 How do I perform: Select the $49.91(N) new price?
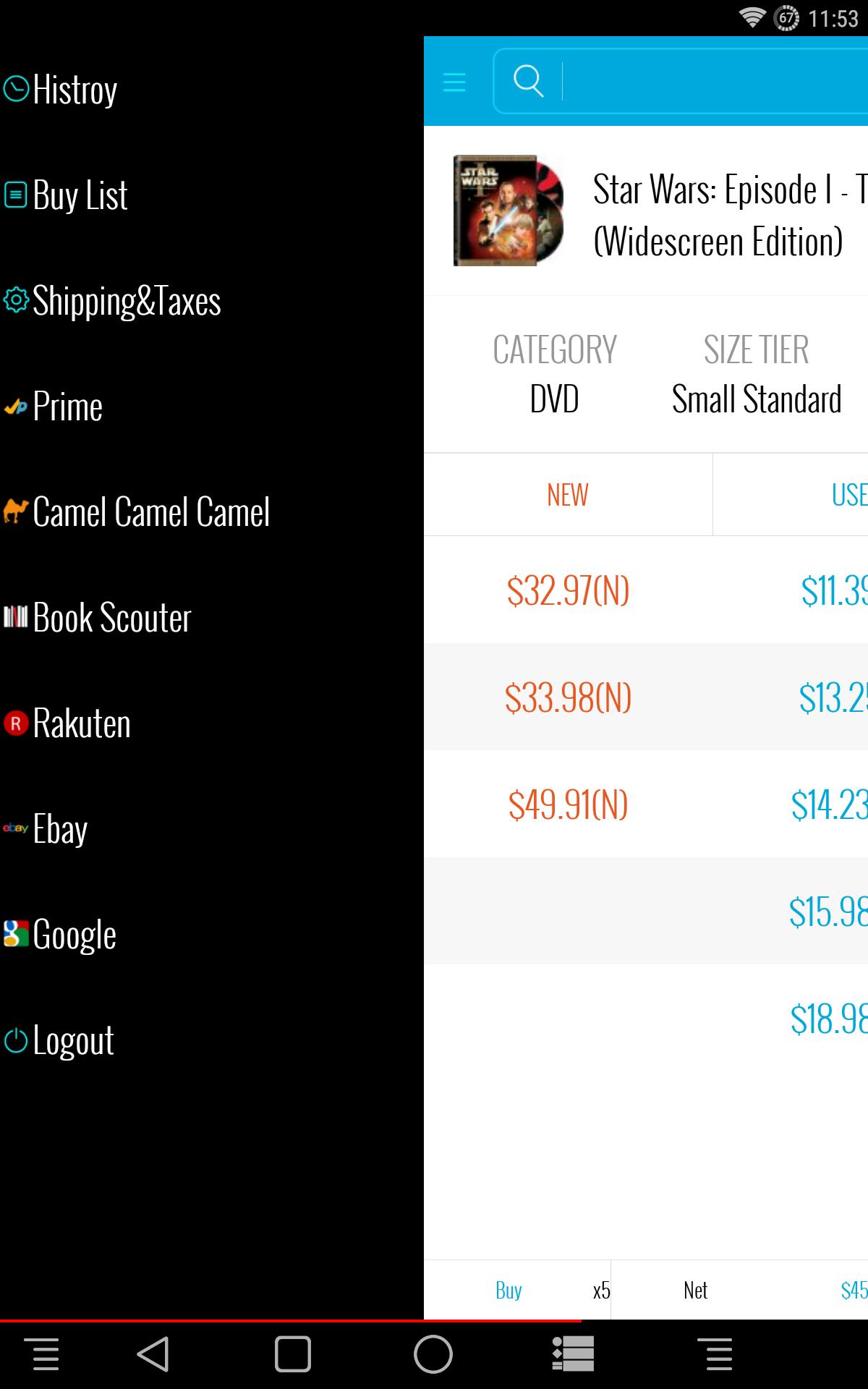pyautogui.click(x=568, y=804)
